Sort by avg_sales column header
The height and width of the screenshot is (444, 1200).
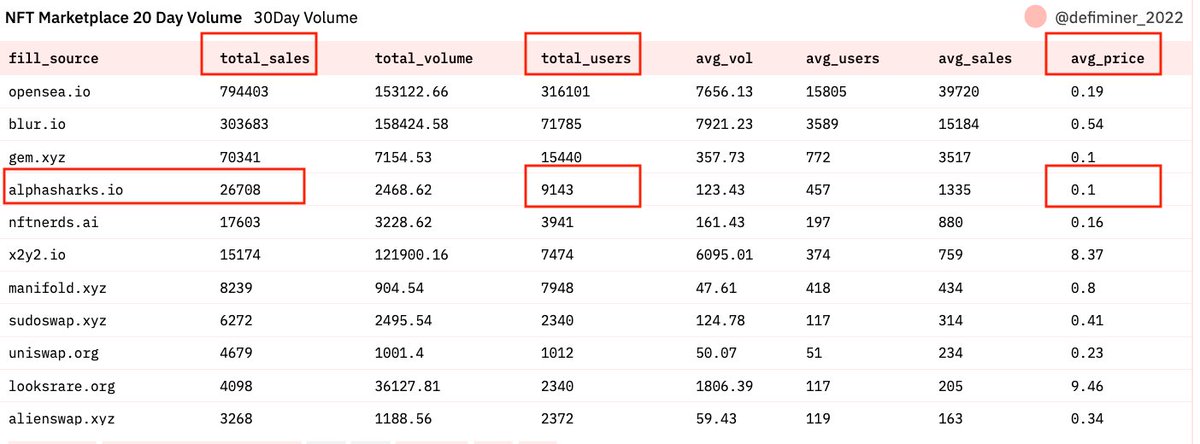[975, 59]
